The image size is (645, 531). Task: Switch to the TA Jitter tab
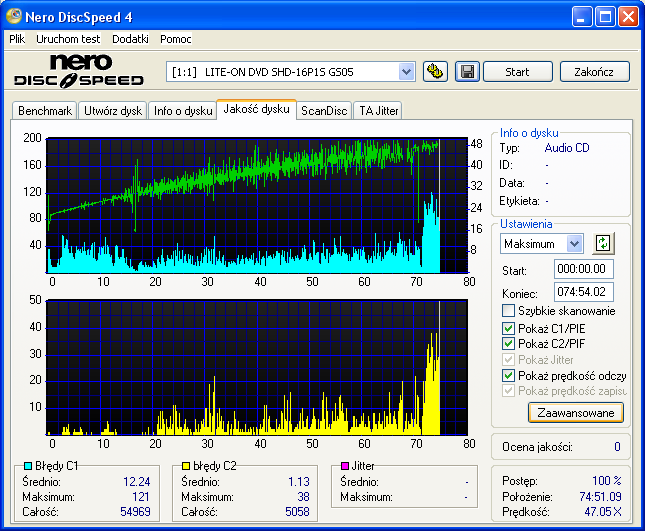coord(378,111)
